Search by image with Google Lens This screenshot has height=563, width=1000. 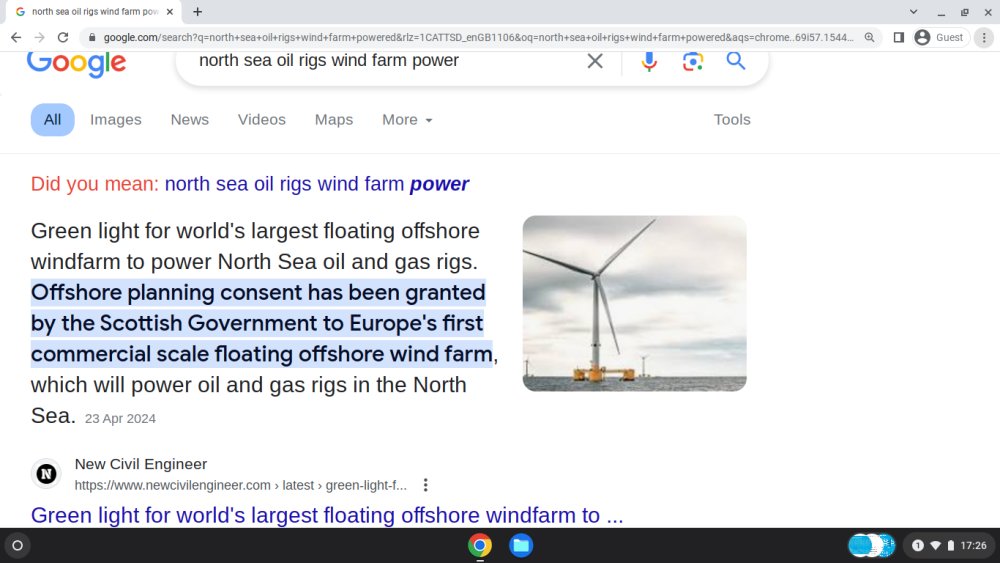click(693, 61)
